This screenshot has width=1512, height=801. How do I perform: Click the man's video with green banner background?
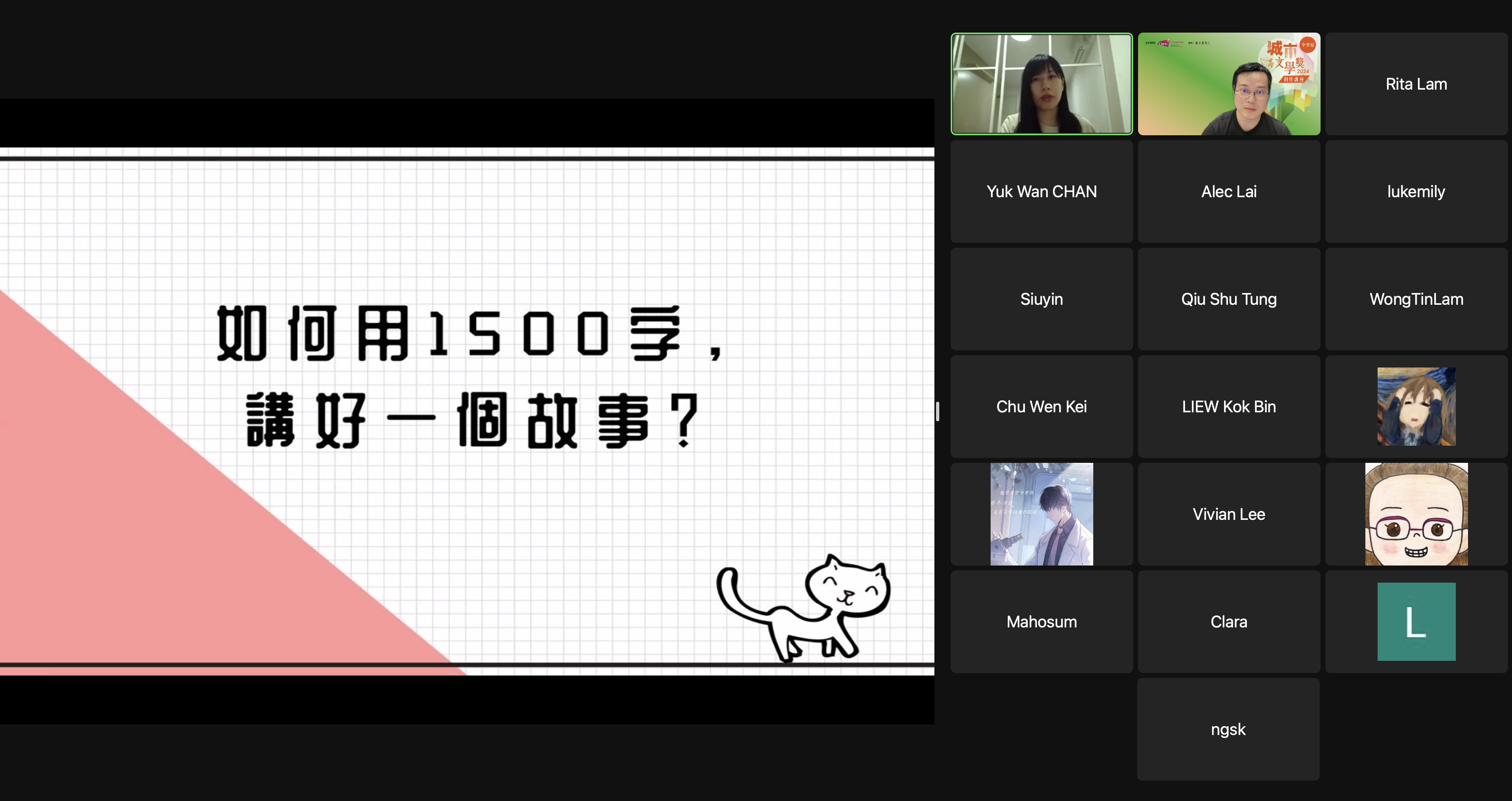[1228, 84]
